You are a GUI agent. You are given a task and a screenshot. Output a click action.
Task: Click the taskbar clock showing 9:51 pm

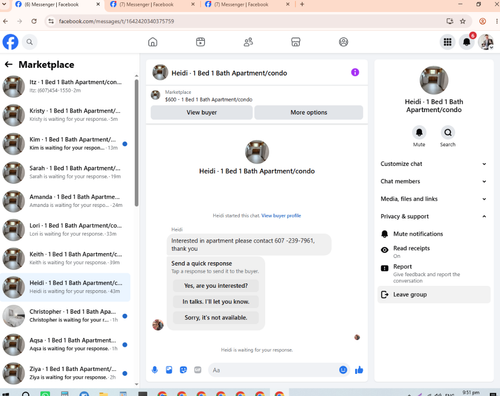coord(471,393)
